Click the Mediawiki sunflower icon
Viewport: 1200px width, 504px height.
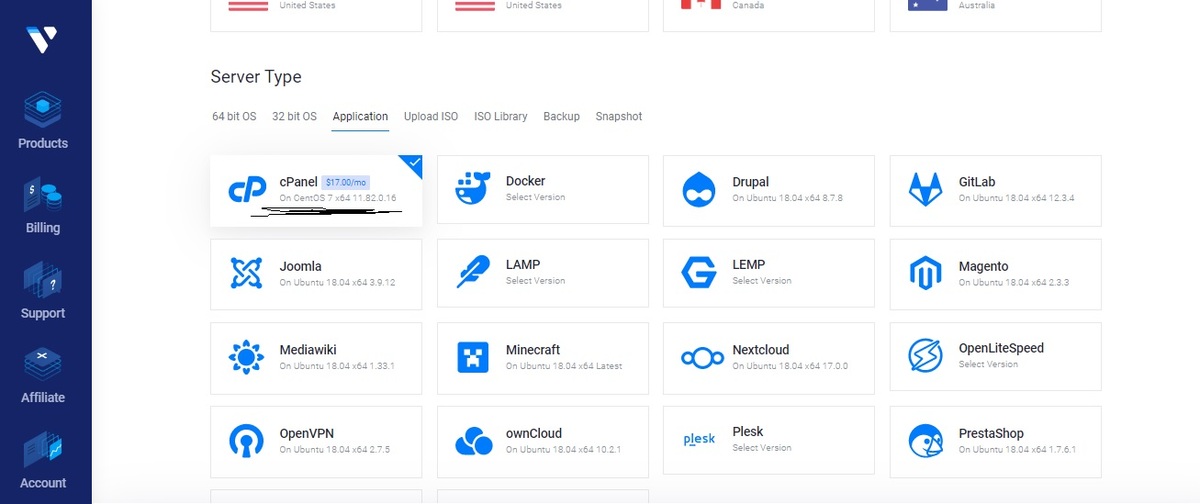click(246, 357)
